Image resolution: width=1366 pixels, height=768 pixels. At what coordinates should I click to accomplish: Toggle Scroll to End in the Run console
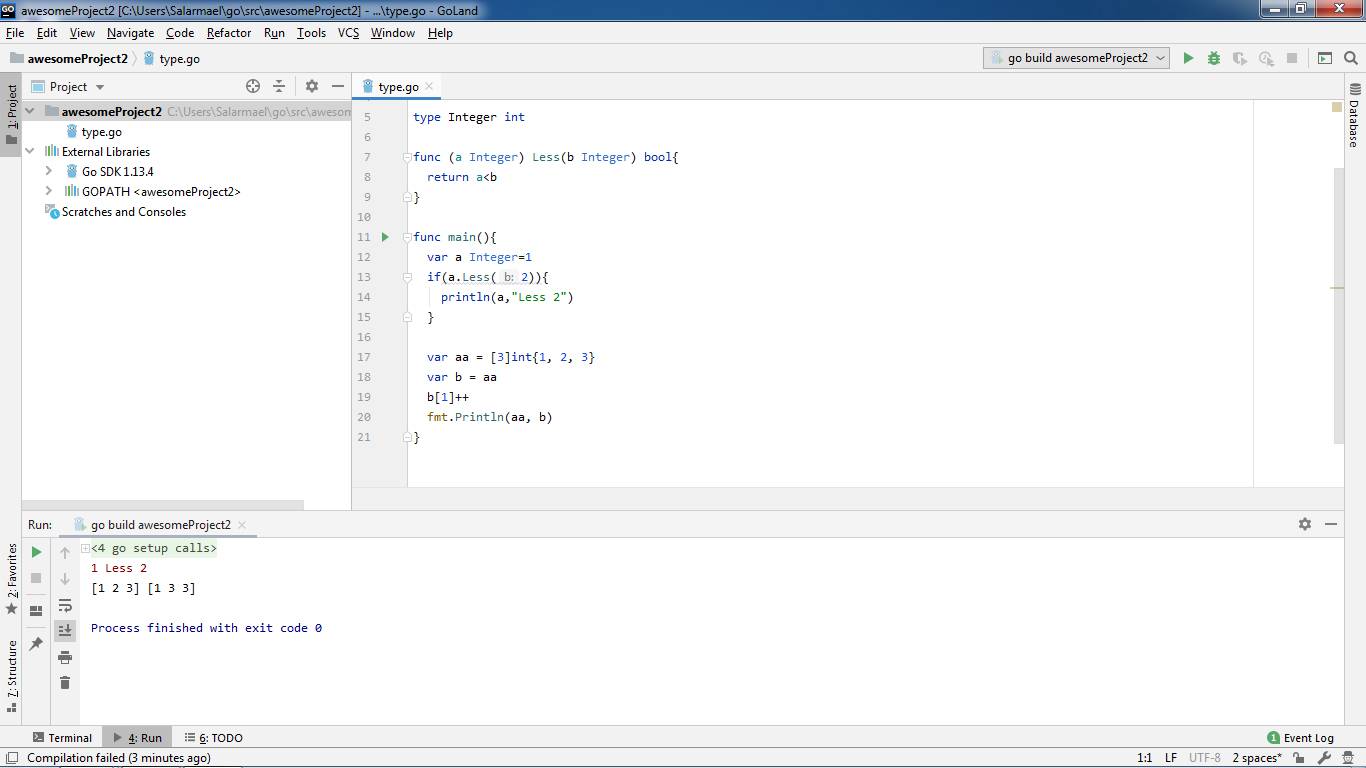pos(65,630)
